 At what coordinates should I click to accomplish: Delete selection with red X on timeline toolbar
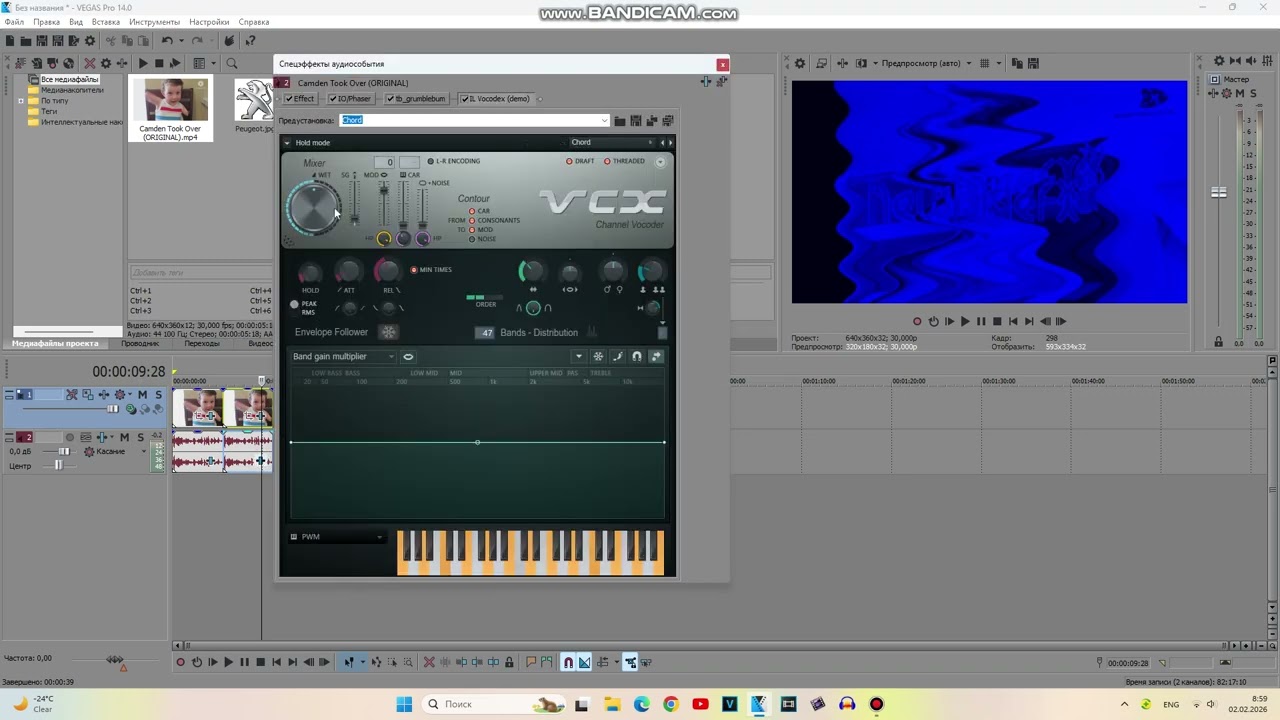(x=429, y=662)
